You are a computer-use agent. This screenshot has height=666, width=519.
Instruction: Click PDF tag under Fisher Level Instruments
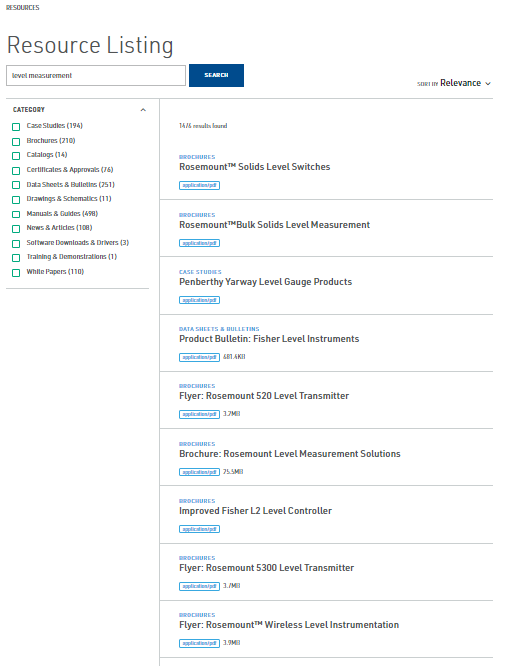pos(199,357)
